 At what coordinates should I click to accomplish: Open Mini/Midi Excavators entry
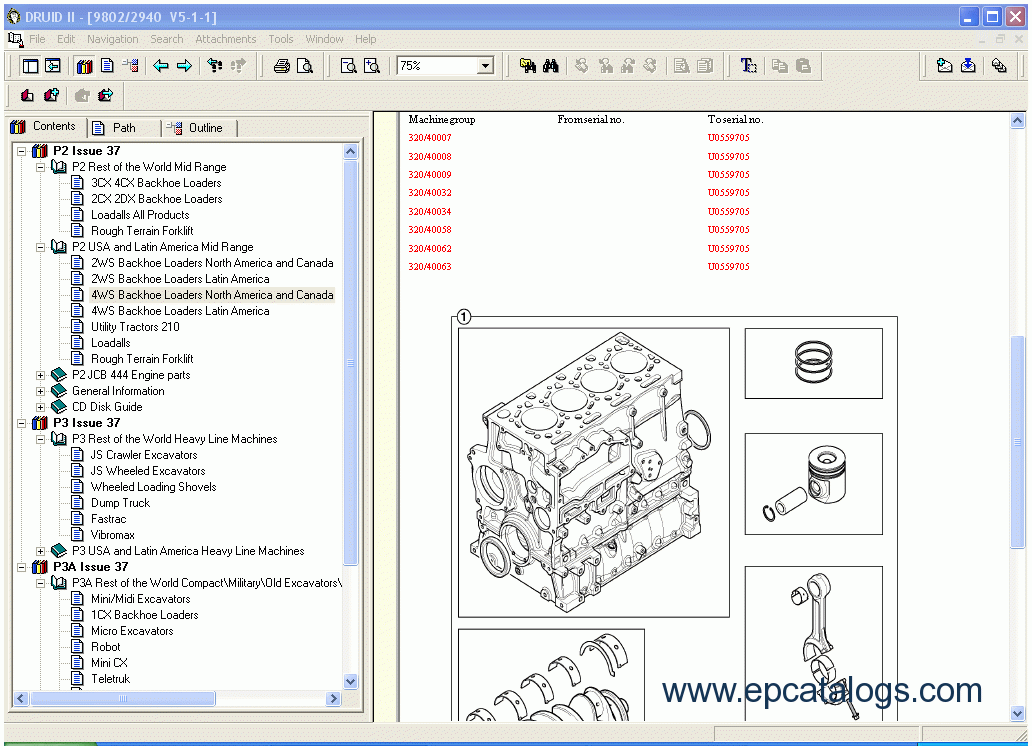[141, 599]
